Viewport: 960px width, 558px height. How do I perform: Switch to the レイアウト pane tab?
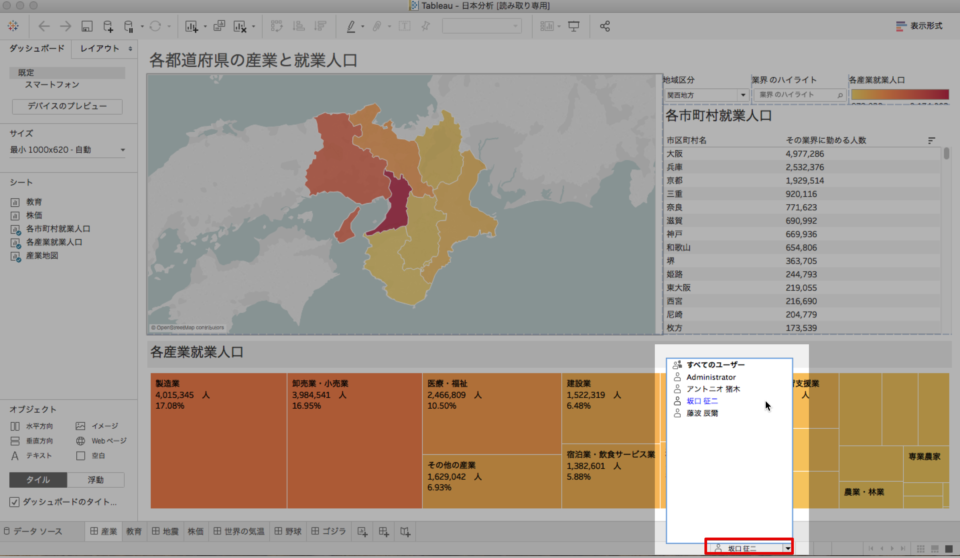(x=100, y=48)
